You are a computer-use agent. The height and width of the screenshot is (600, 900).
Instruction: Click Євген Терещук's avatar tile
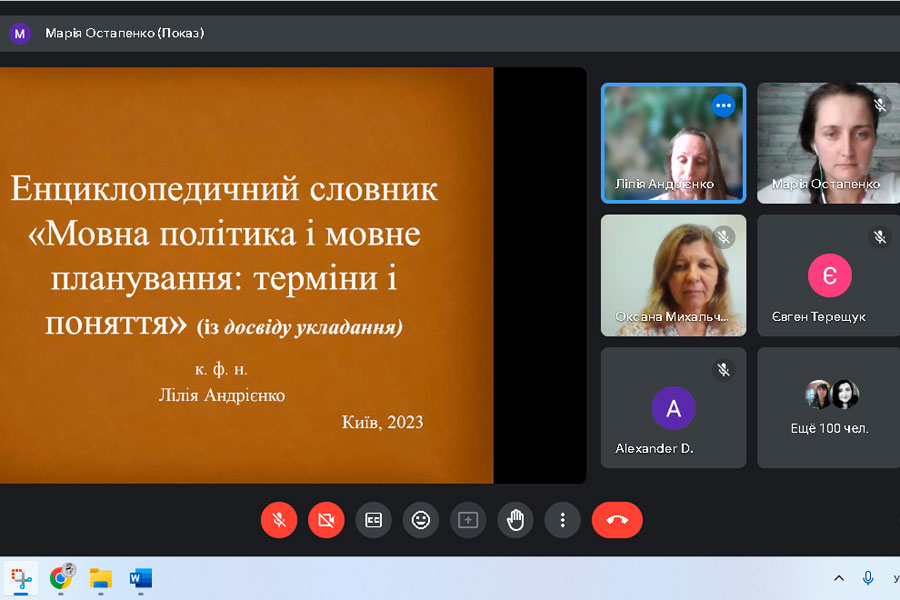[x=828, y=275]
